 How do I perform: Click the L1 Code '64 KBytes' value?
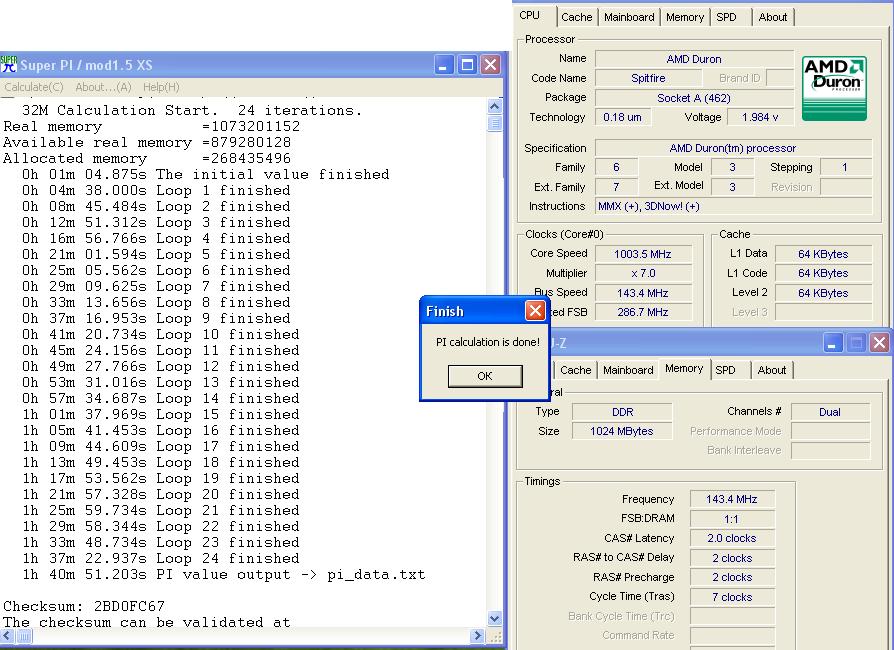[x=823, y=273]
